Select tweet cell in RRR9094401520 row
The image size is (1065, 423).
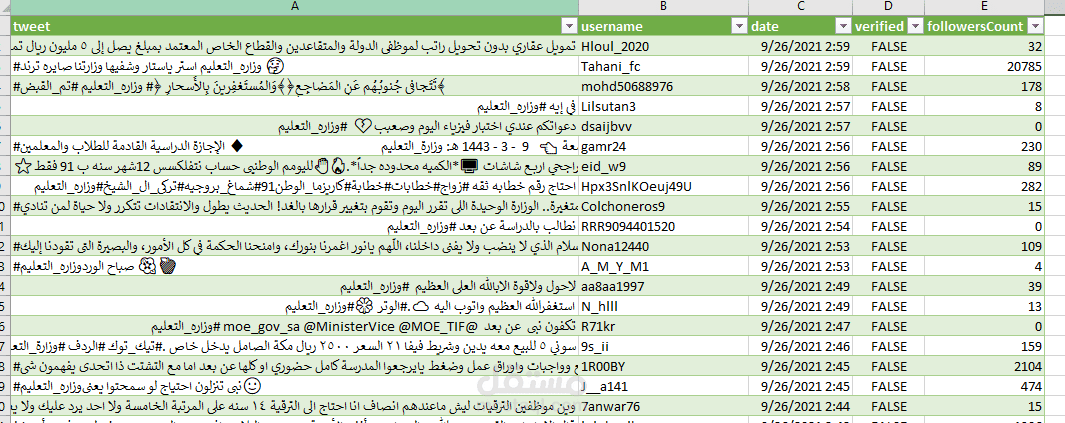295,227
